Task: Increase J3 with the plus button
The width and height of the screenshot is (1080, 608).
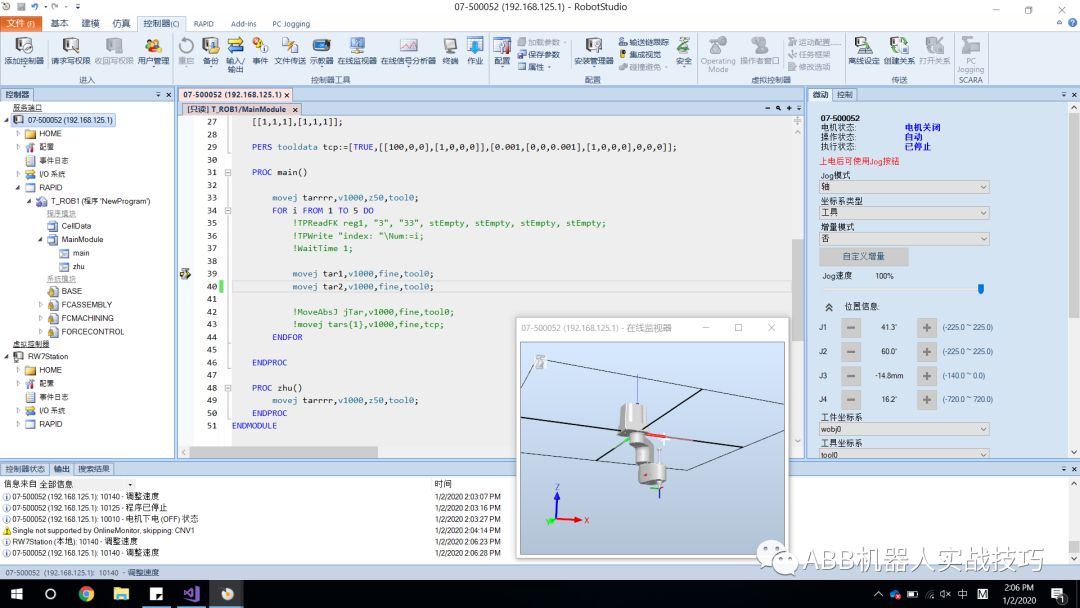Action: pos(926,376)
